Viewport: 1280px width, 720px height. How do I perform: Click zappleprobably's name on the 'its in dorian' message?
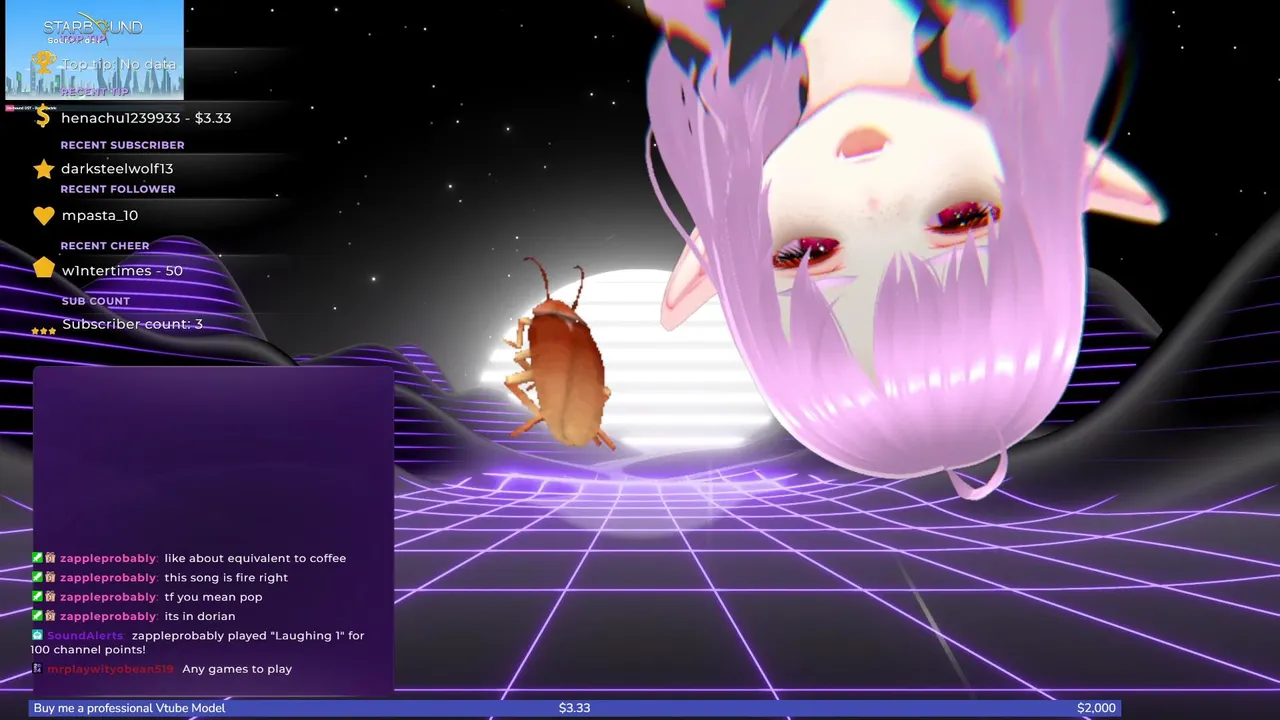pyautogui.click(x=108, y=616)
